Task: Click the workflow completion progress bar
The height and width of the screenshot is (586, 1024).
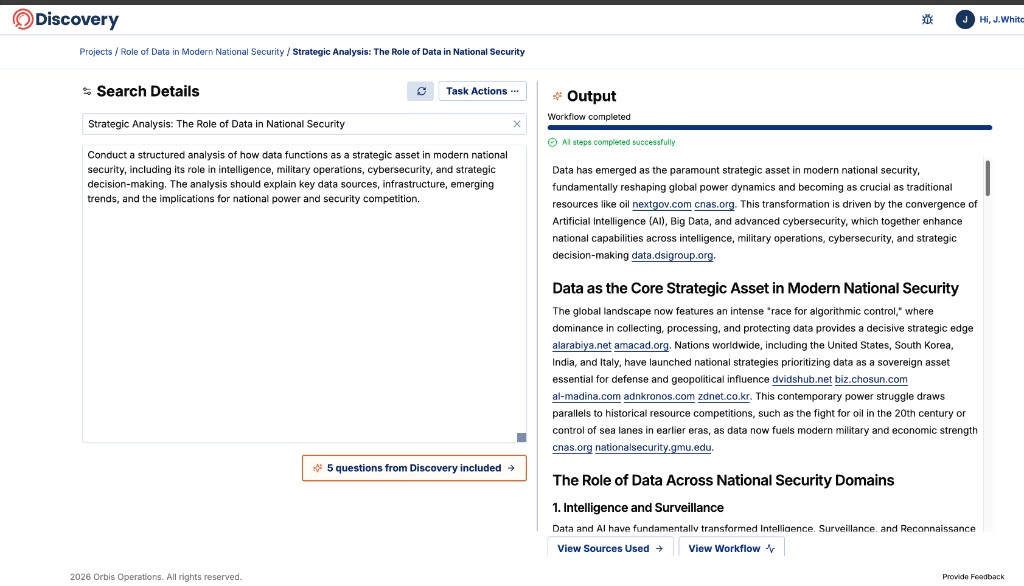Action: [770, 126]
